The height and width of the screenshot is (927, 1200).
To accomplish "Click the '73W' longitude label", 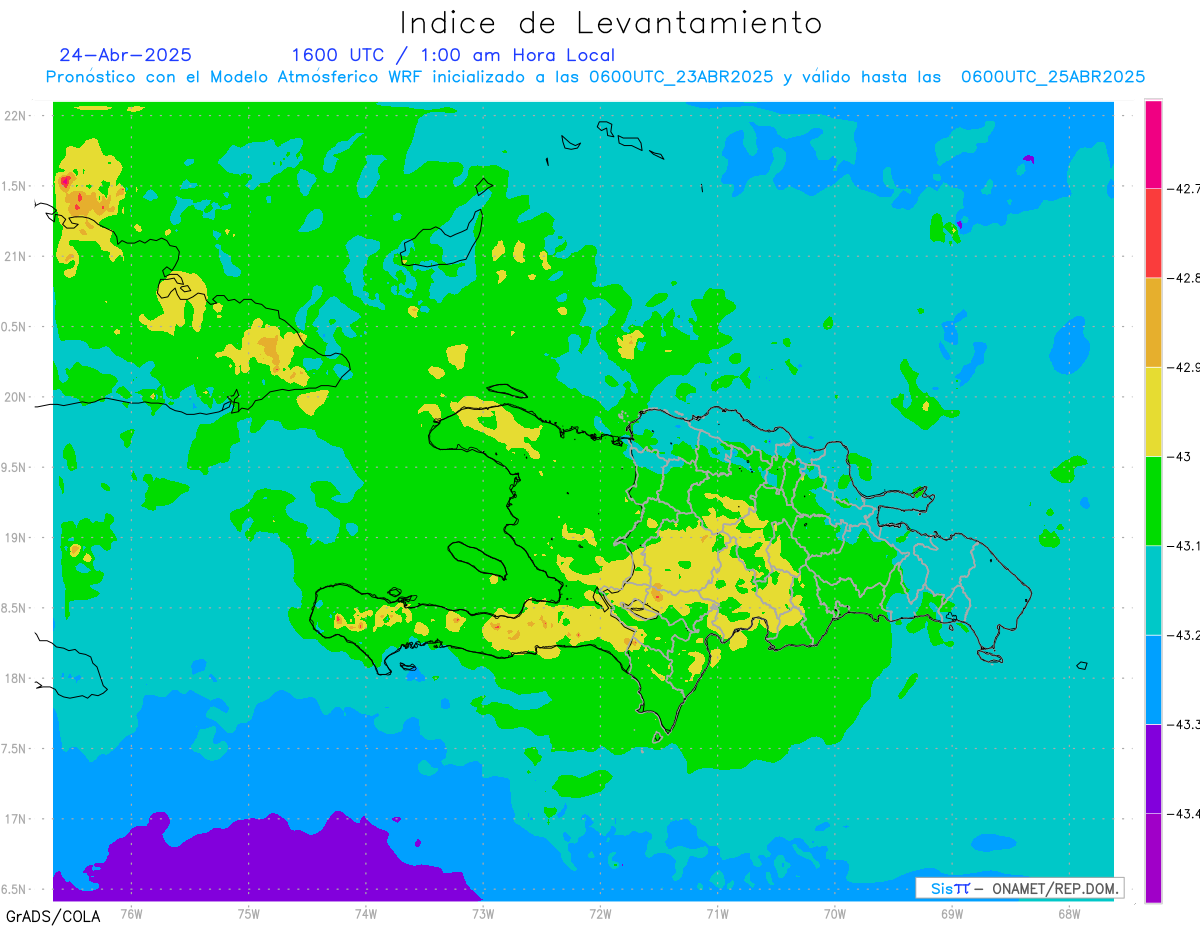I will 483,913.
